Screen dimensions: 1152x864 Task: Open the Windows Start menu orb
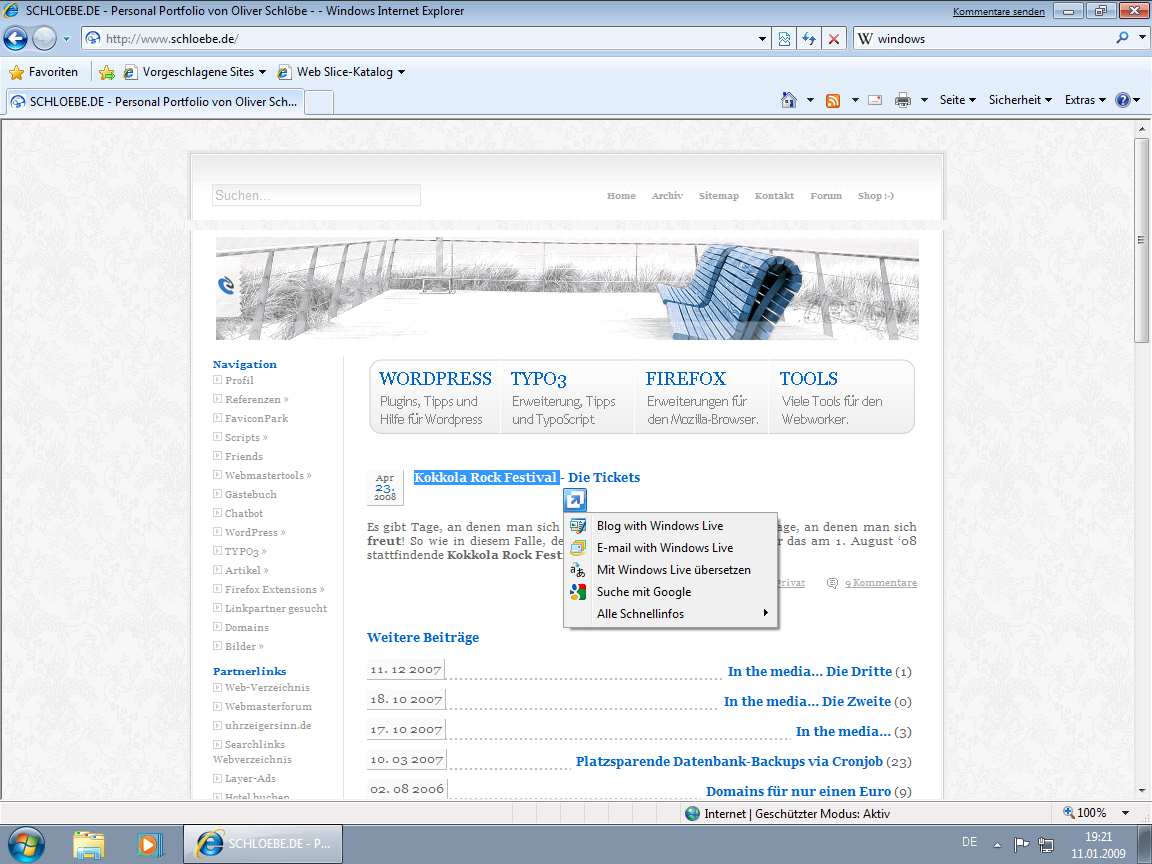point(24,843)
